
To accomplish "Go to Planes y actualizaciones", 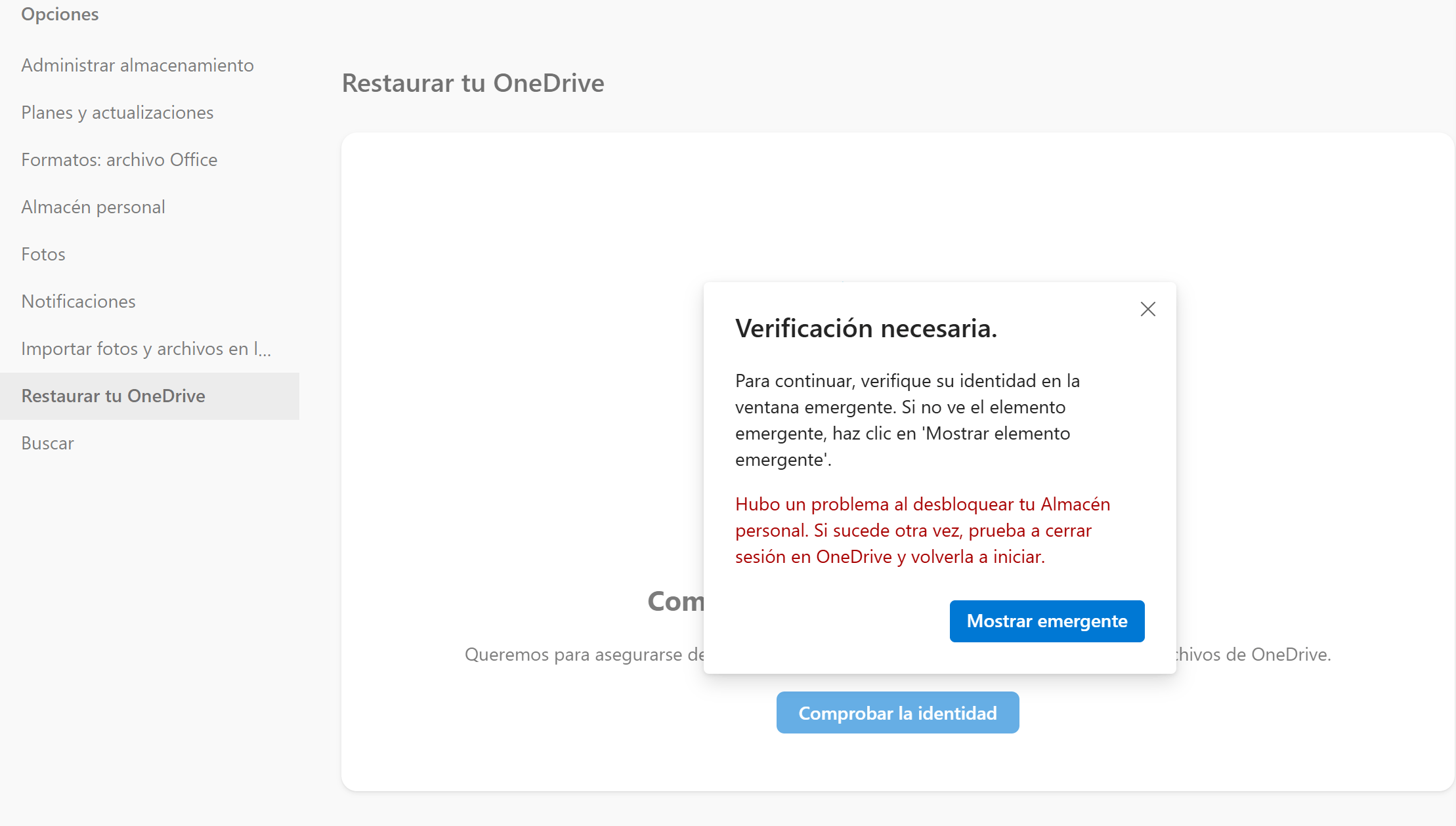I will pos(118,113).
